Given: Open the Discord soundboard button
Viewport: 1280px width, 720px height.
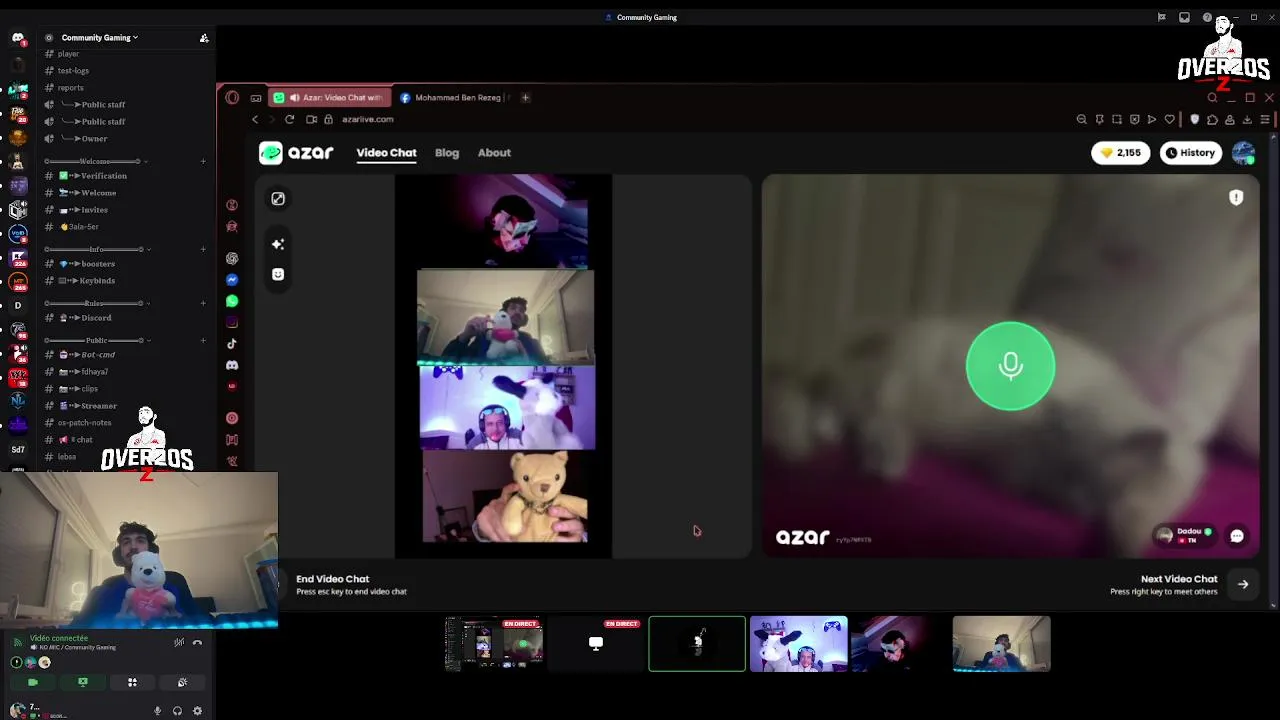Looking at the screenshot, I should (x=182, y=682).
